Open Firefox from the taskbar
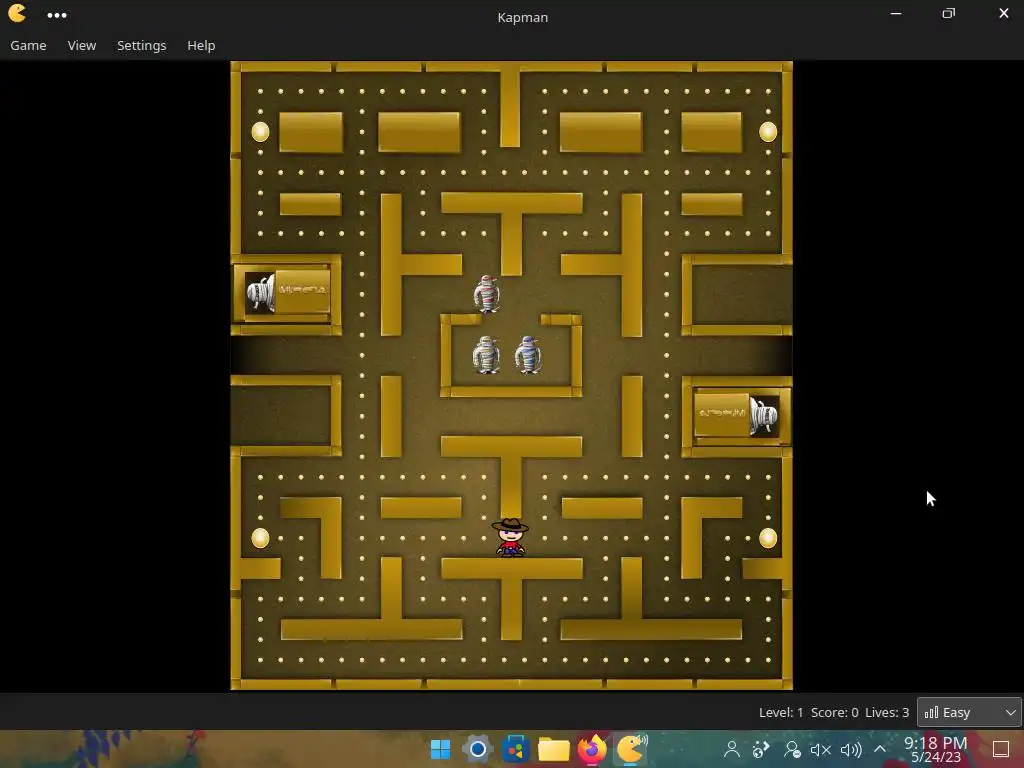The height and width of the screenshot is (768, 1024). 592,749
